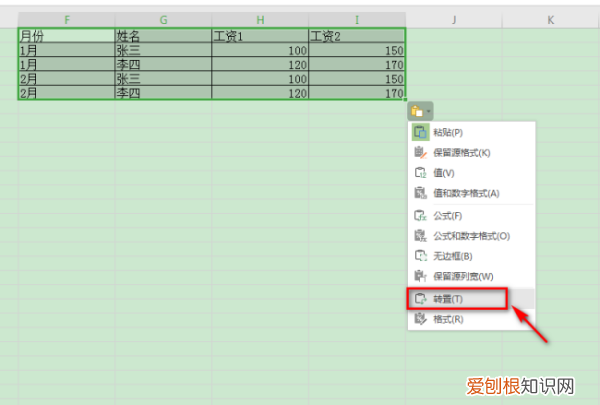Select 保留源格式(K) paste option

point(471,153)
